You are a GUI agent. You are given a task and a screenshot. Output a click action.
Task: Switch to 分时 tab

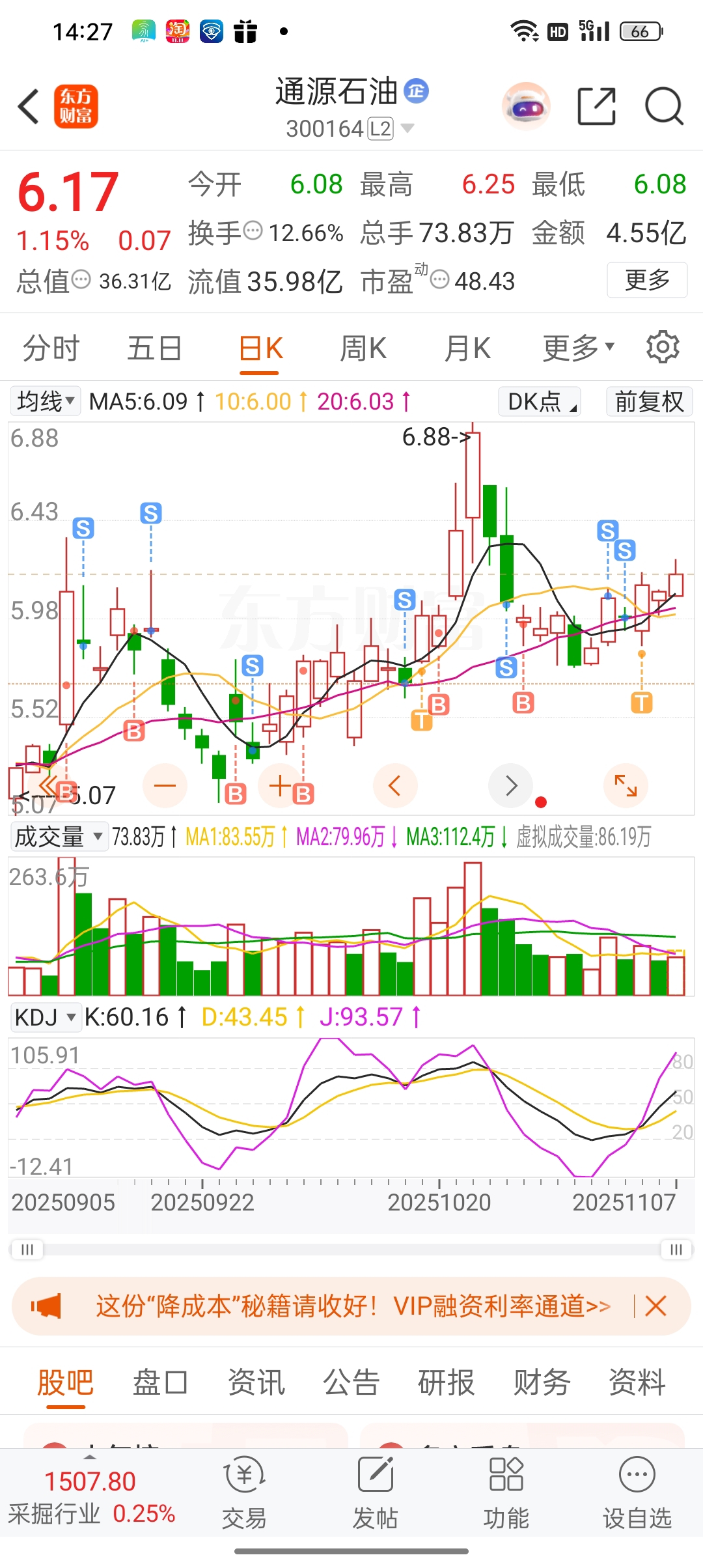tap(51, 347)
